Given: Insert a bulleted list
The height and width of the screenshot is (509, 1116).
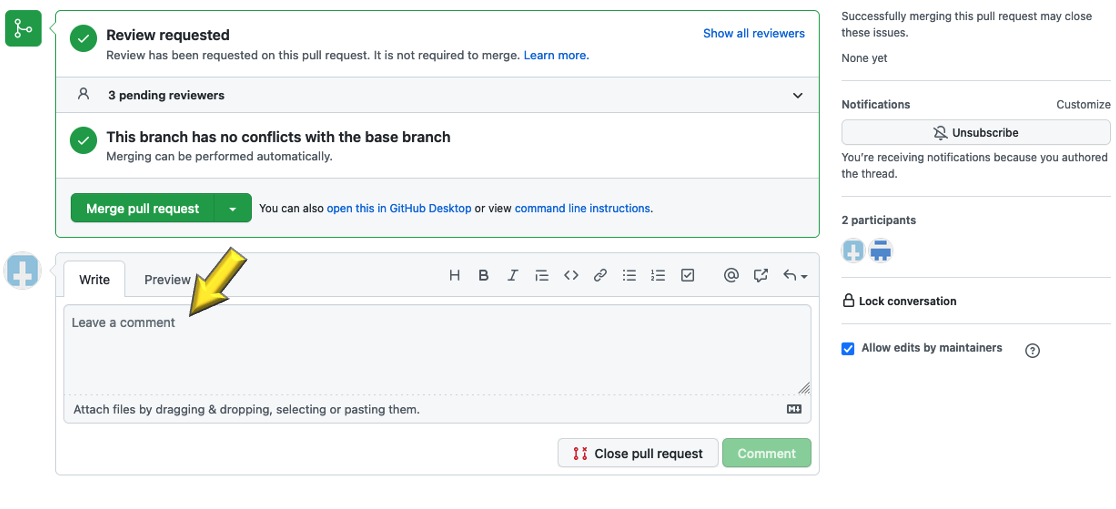Looking at the screenshot, I should coord(629,276).
